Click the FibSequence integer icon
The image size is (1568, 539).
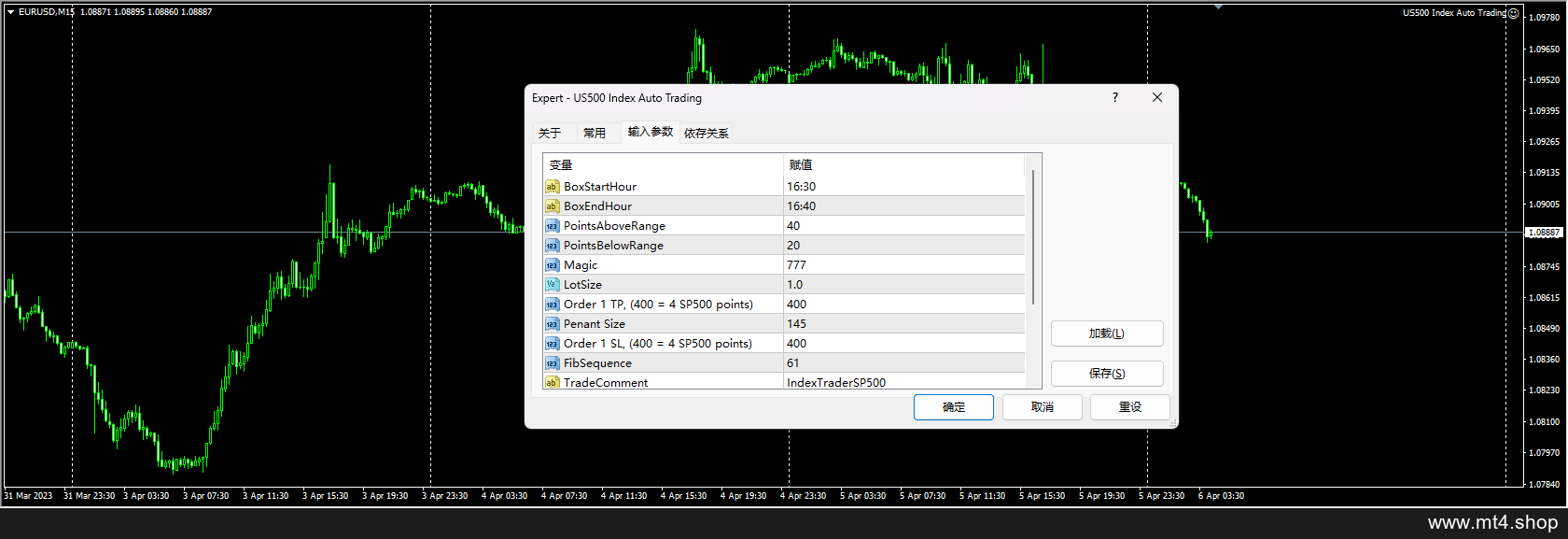pyautogui.click(x=552, y=363)
